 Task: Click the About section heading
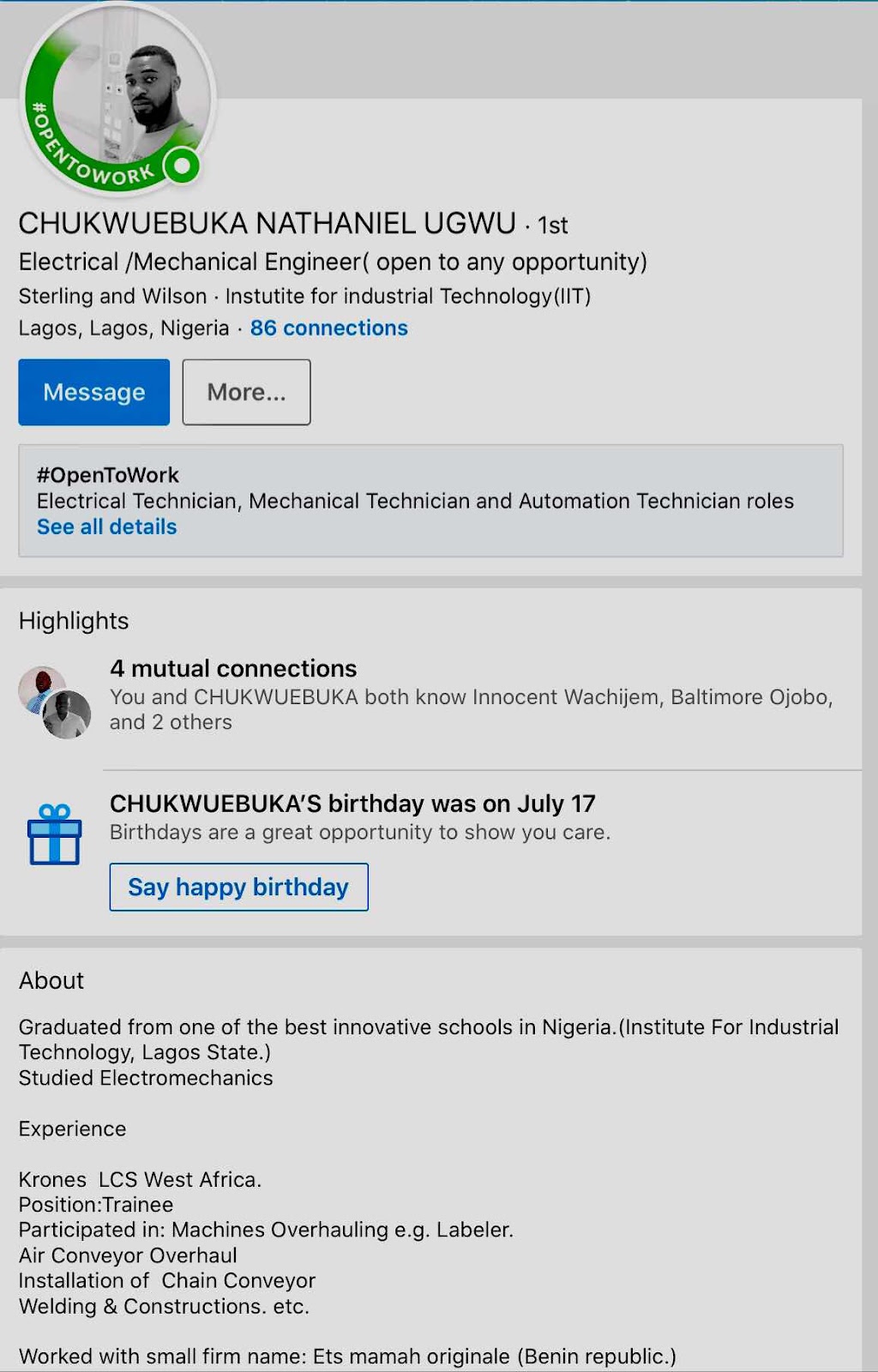[x=51, y=981]
